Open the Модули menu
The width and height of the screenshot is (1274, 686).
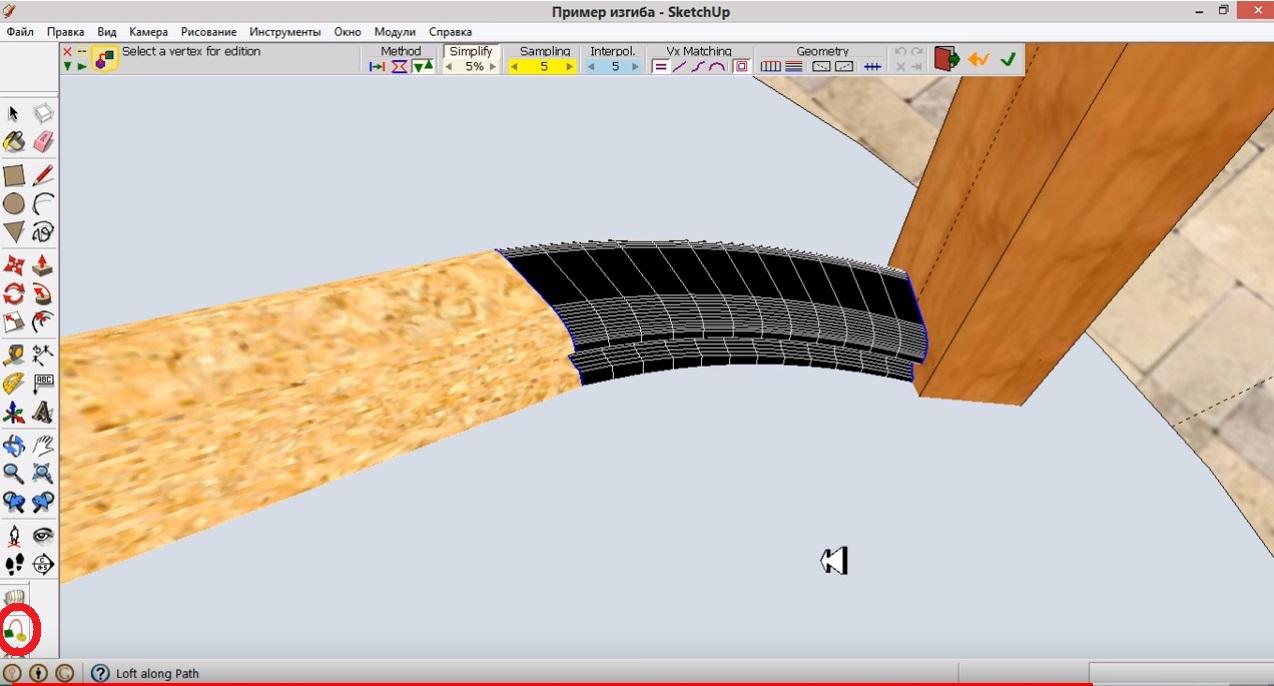394,32
